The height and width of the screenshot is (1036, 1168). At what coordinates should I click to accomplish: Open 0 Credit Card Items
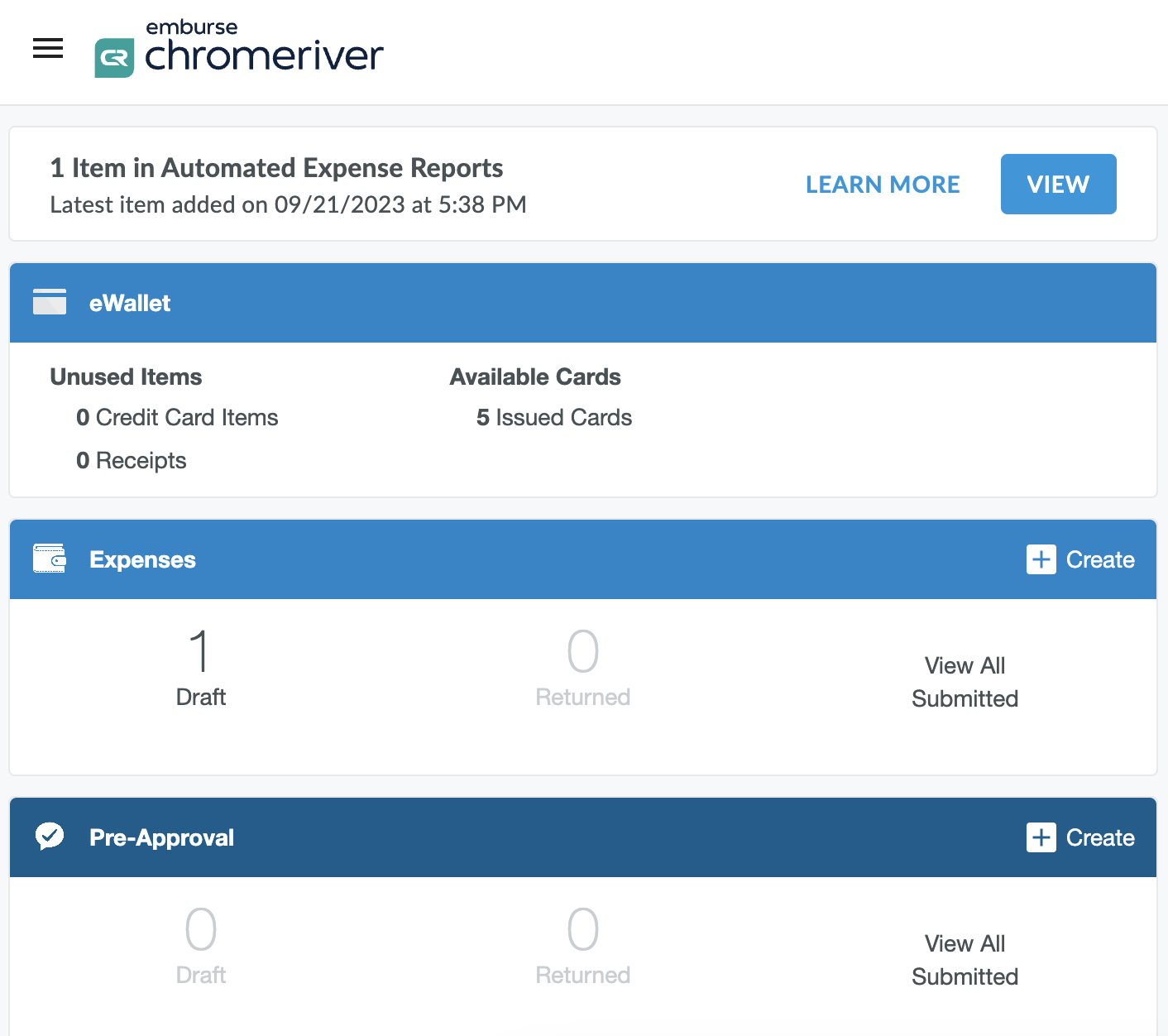pos(177,418)
